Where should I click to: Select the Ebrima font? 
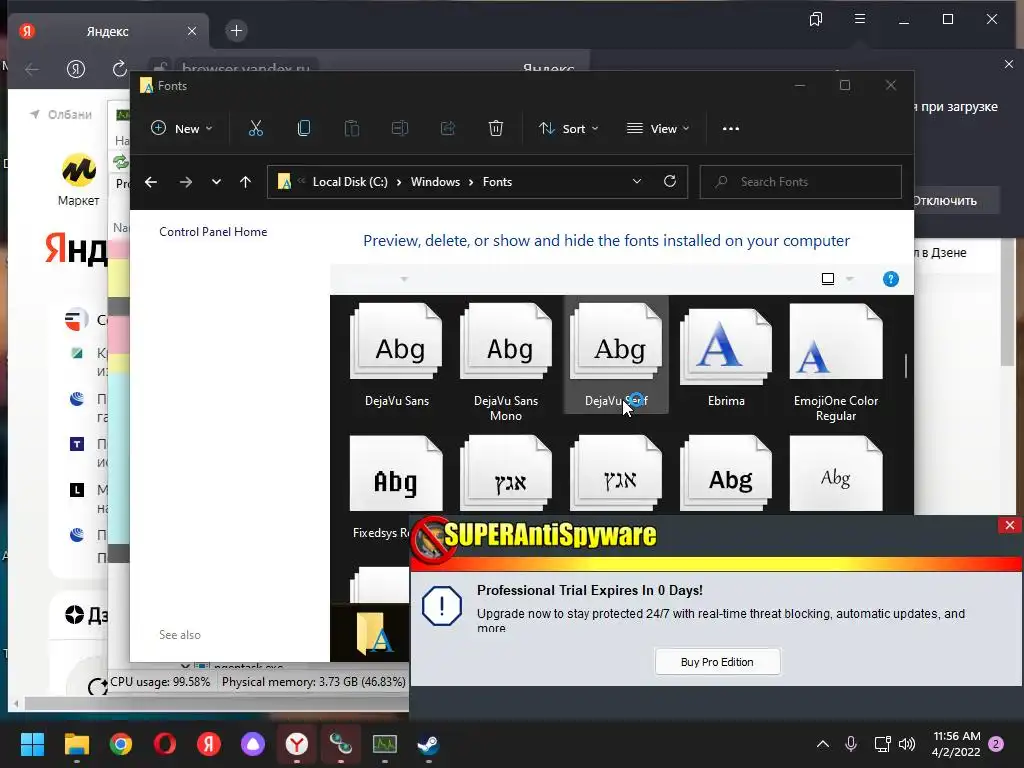coord(726,356)
